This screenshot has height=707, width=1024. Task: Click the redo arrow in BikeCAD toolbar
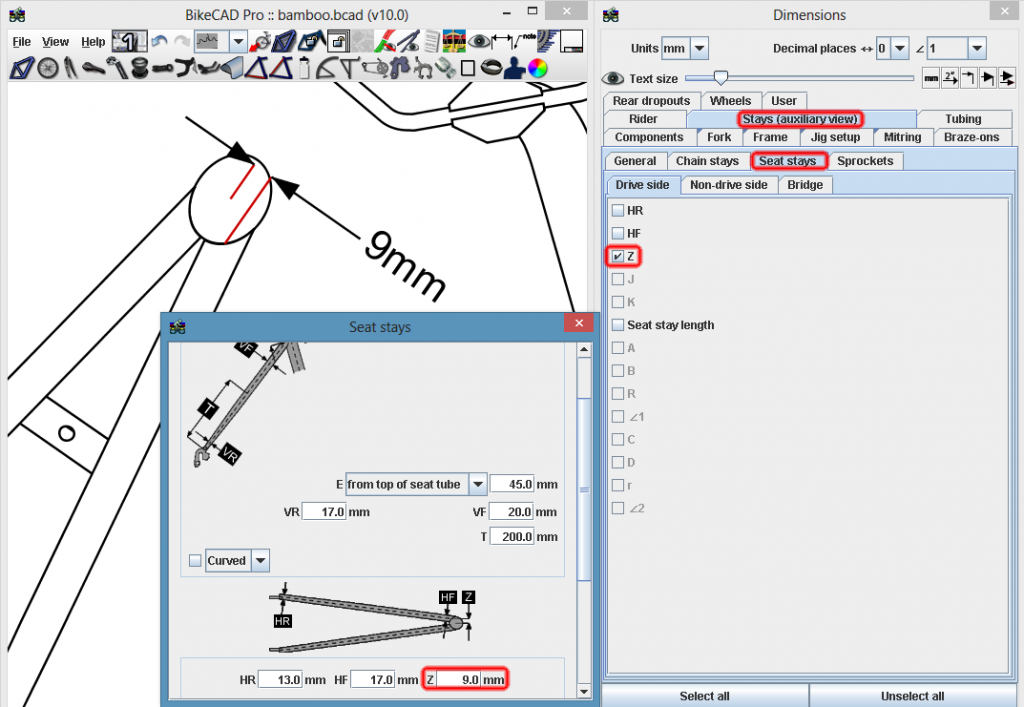[182, 42]
